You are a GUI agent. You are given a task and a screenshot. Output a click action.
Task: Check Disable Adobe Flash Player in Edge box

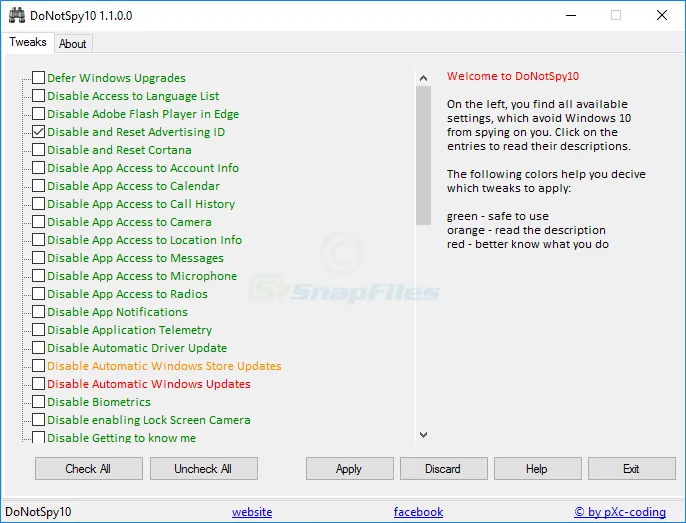click(x=38, y=113)
